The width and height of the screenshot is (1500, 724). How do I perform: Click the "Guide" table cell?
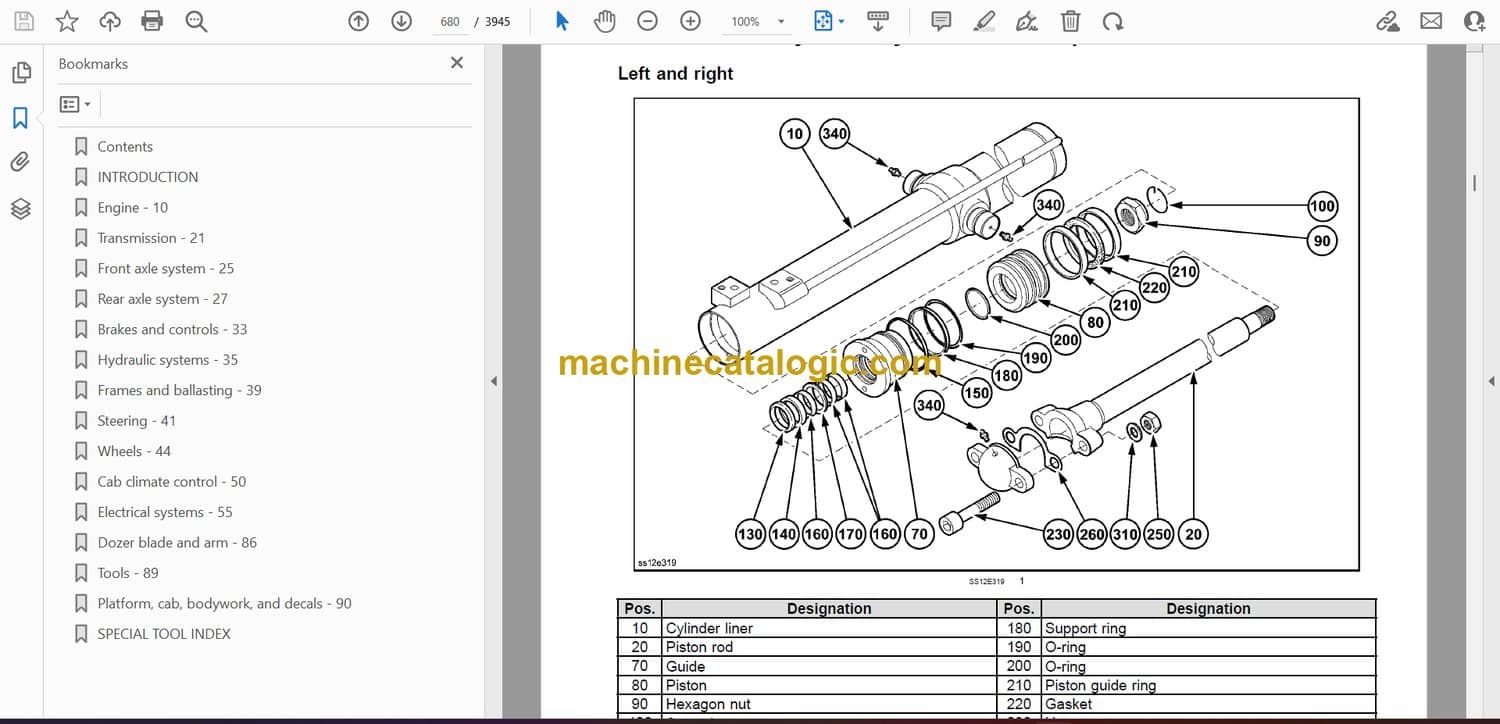point(829,666)
